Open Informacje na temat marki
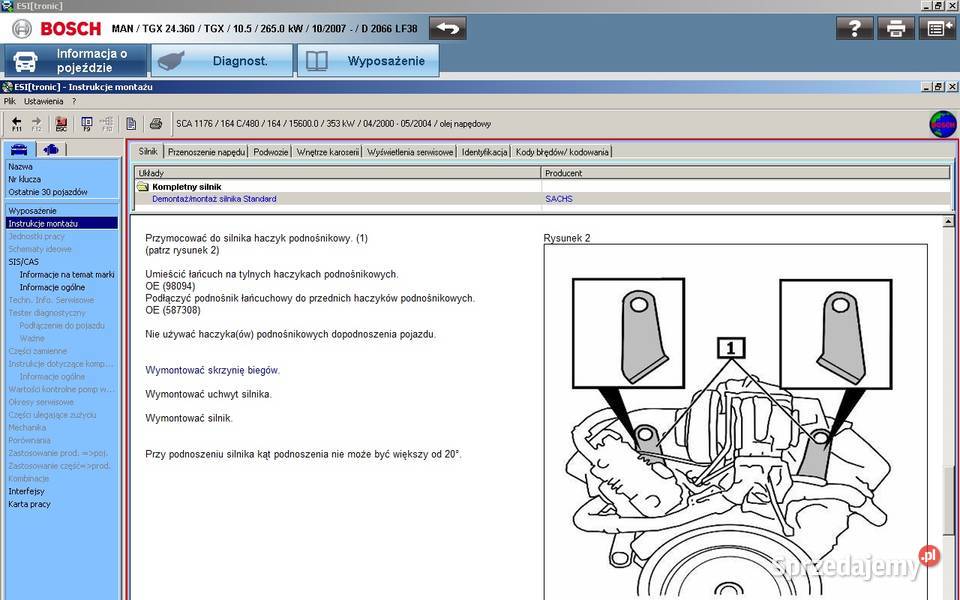960x600 pixels. [x=67, y=275]
